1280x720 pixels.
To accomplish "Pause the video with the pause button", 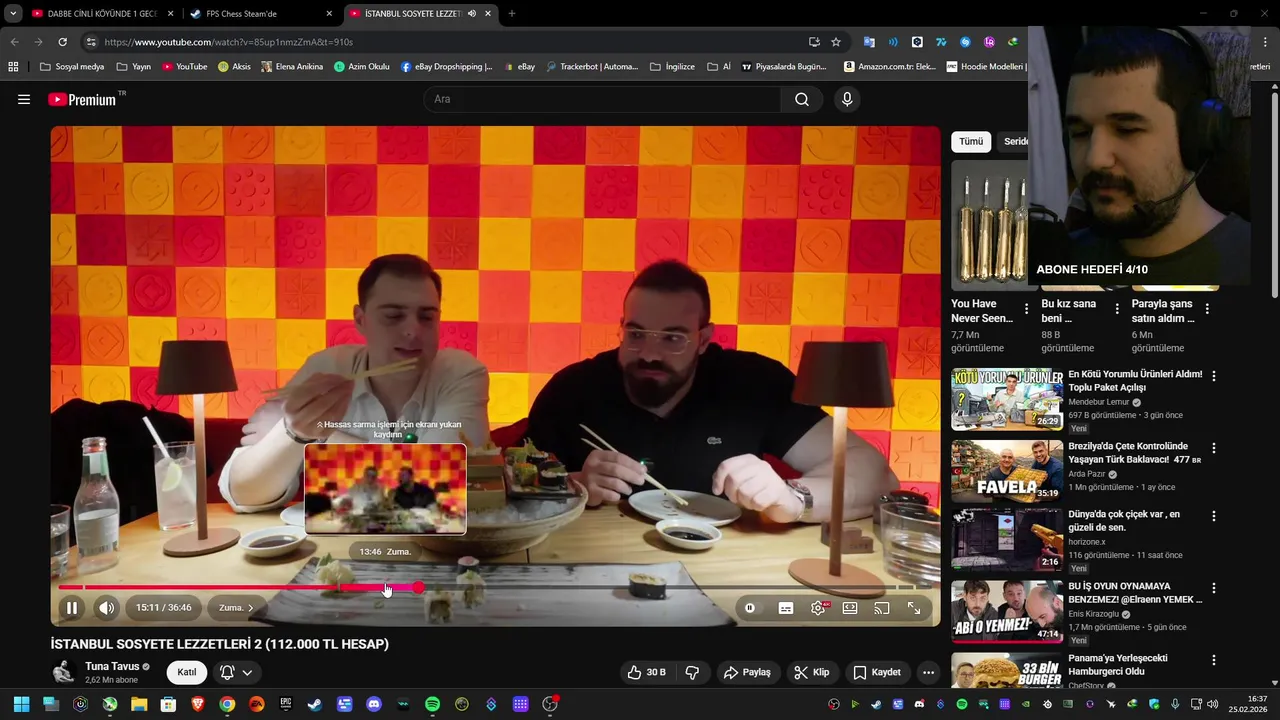I will pyautogui.click(x=72, y=608).
